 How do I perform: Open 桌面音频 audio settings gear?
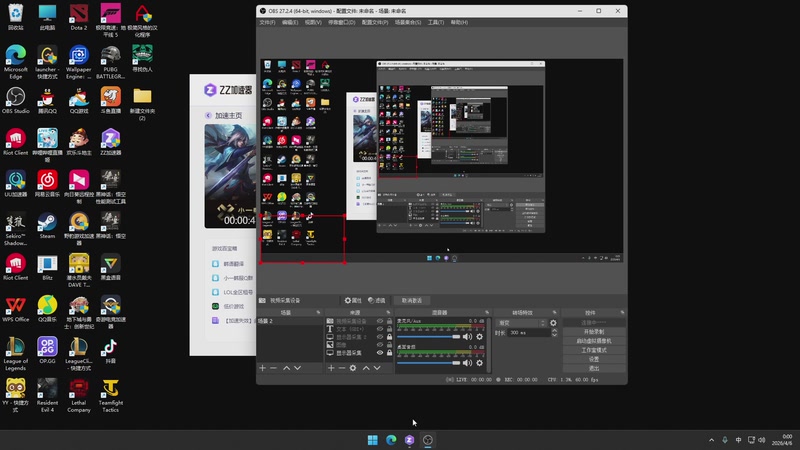point(480,363)
